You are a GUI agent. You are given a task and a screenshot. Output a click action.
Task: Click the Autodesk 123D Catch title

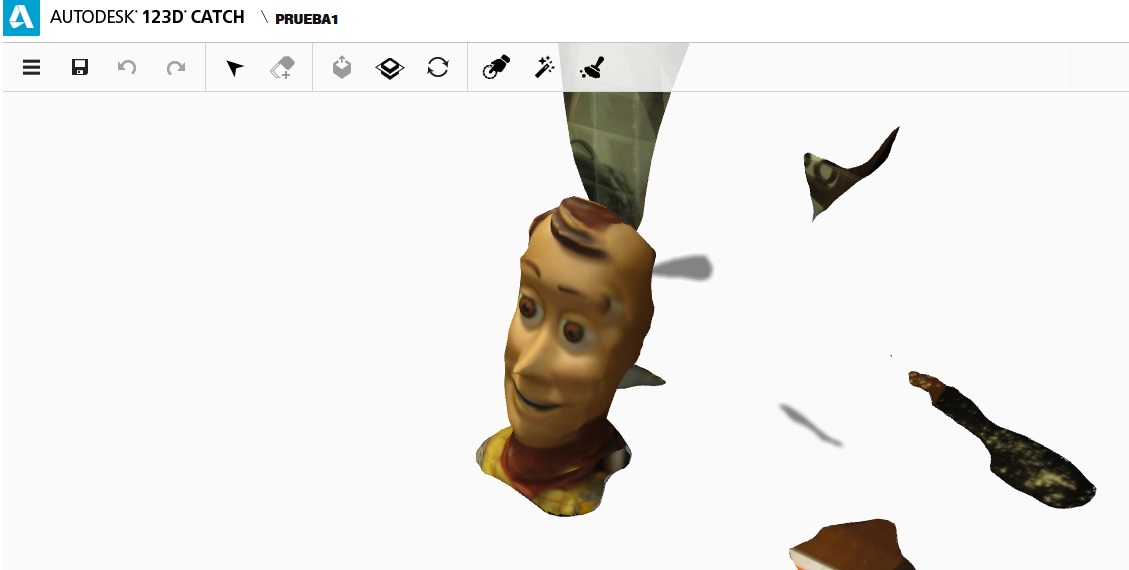click(x=147, y=17)
